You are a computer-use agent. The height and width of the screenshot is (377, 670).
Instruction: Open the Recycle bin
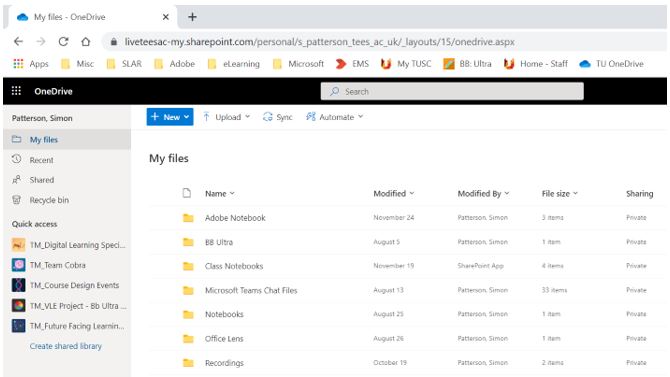click(x=67, y=200)
